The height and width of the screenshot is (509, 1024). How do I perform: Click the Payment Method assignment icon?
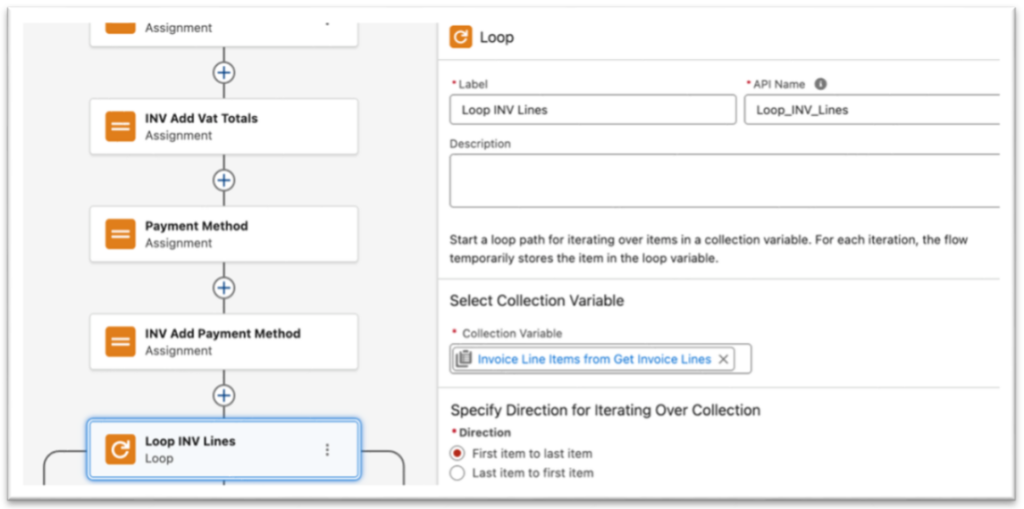point(121,234)
